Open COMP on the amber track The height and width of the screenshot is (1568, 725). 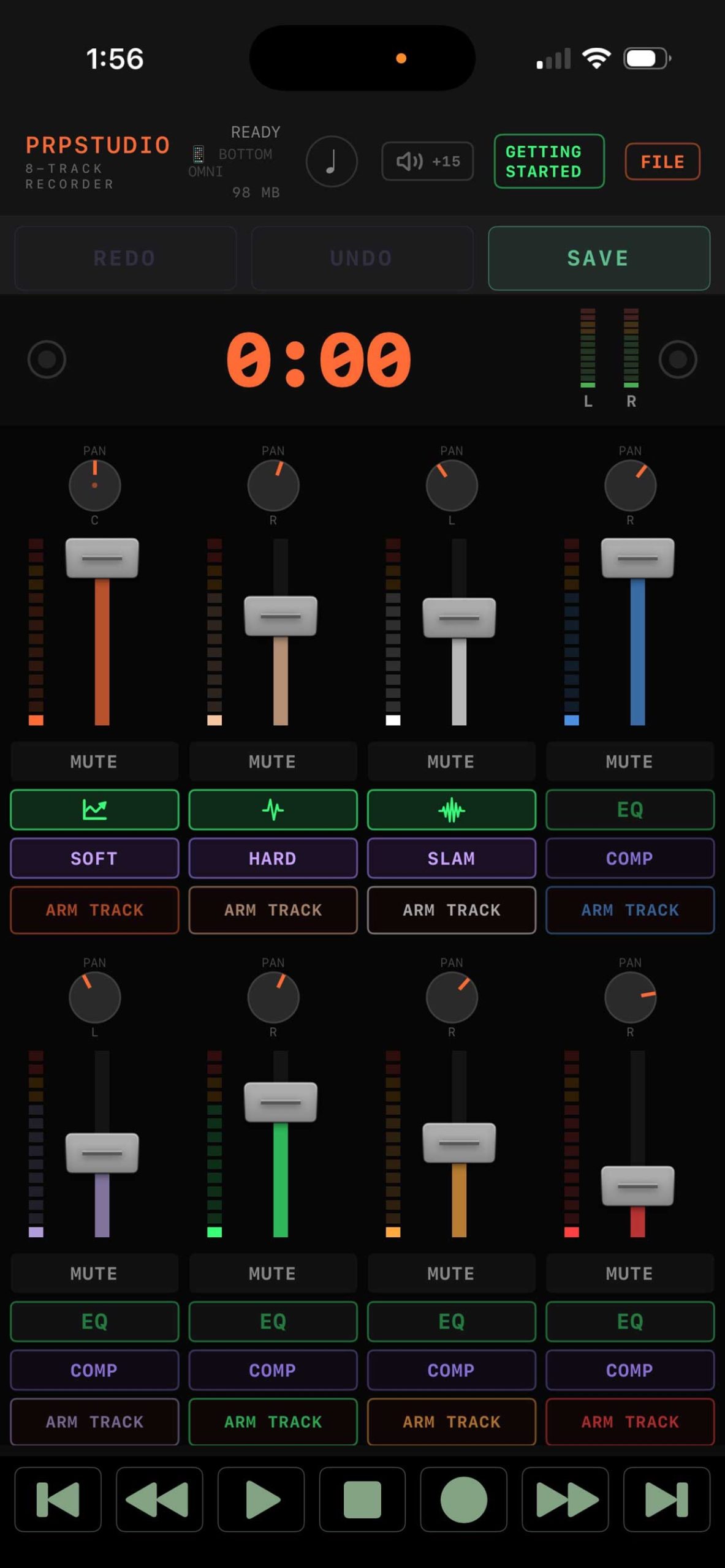pos(451,1370)
